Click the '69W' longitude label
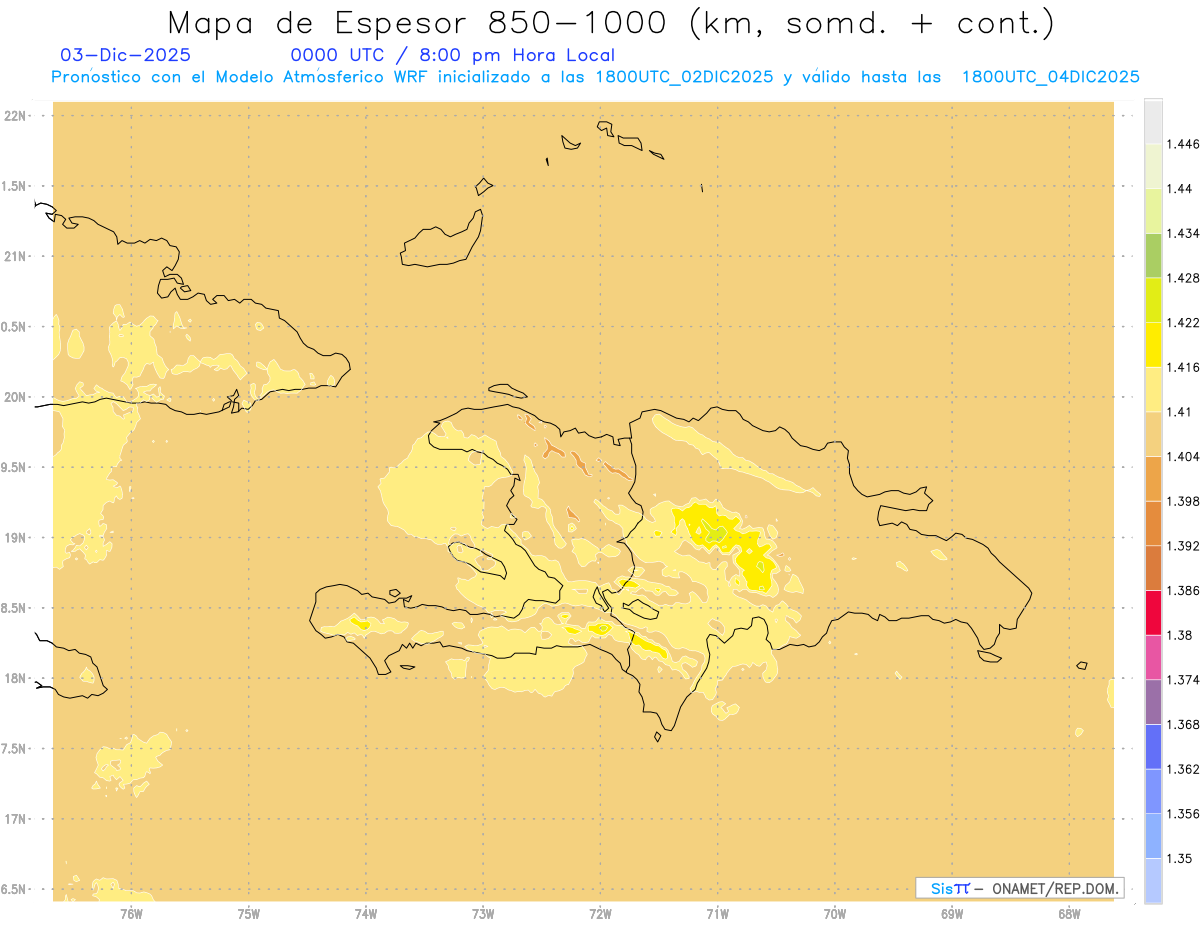The height and width of the screenshot is (927, 1200). (x=951, y=914)
